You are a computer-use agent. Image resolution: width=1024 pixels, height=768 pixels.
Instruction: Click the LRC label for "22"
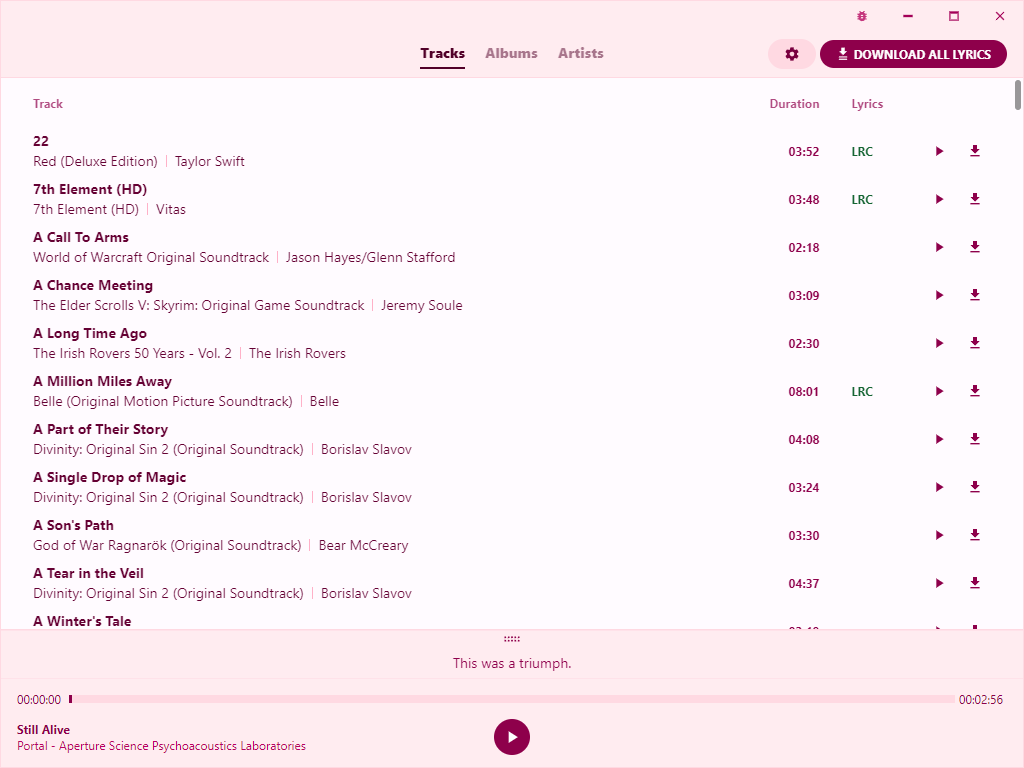click(x=862, y=152)
